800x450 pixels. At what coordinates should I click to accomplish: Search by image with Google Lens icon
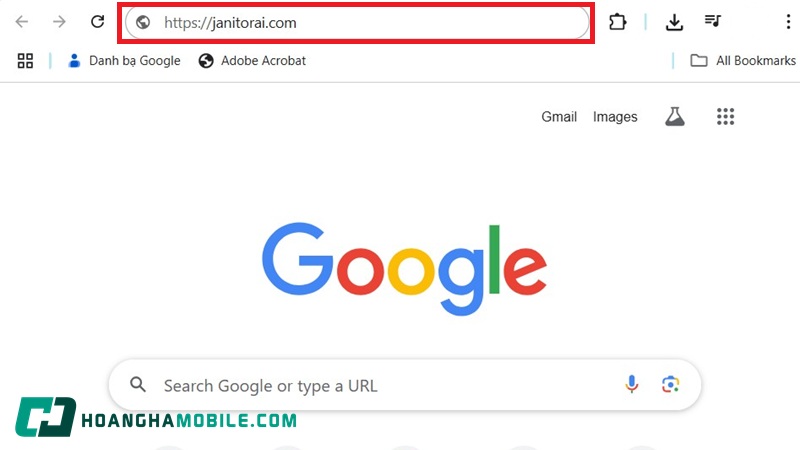[670, 385]
